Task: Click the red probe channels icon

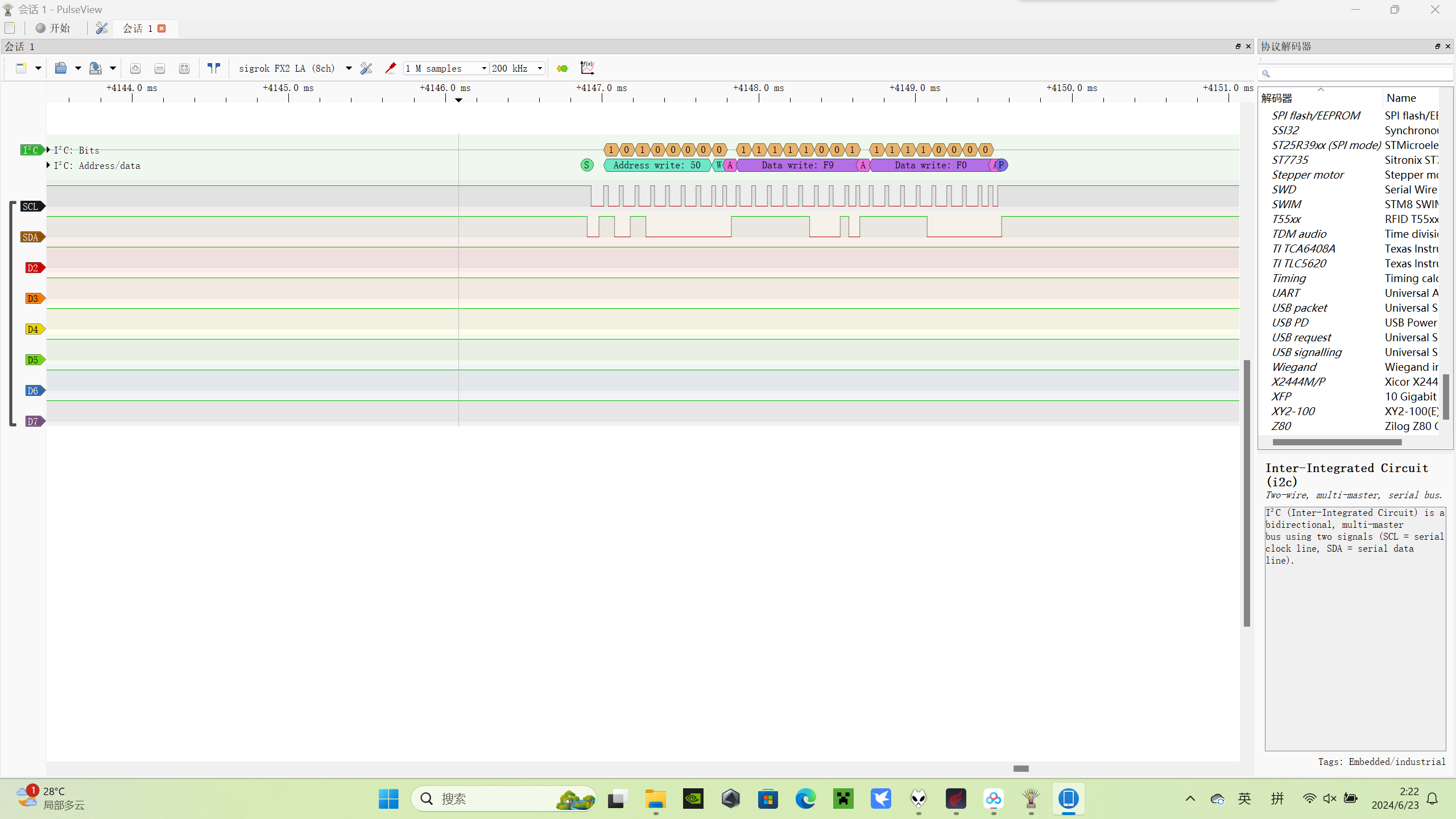Action: 390,68
